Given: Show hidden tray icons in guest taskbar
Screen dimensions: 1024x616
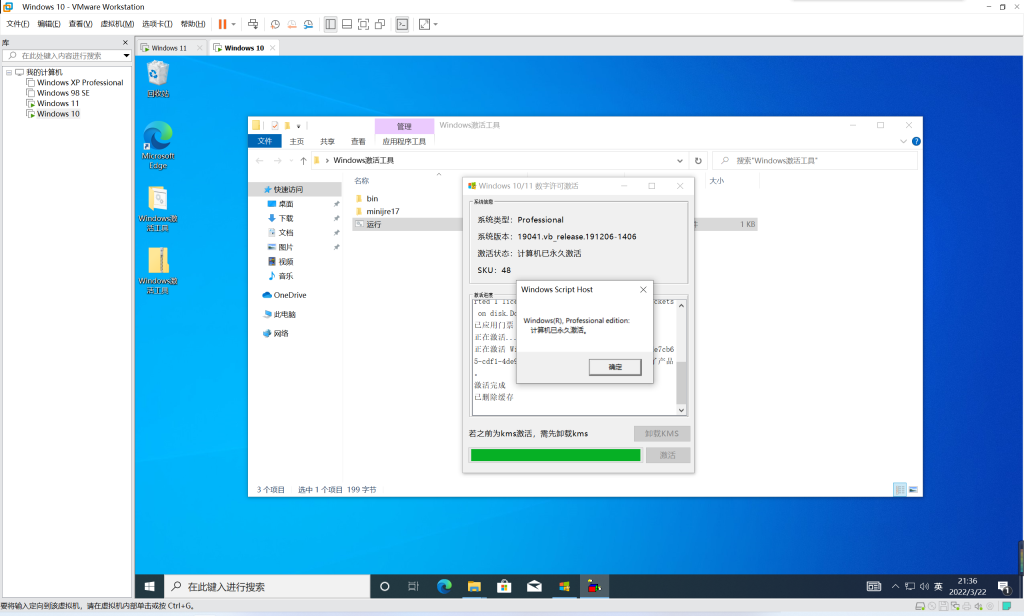Looking at the screenshot, I should pyautogui.click(x=895, y=587).
